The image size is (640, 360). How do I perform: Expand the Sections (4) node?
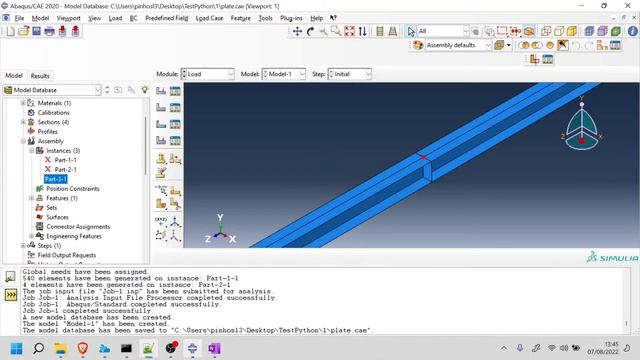click(23, 122)
